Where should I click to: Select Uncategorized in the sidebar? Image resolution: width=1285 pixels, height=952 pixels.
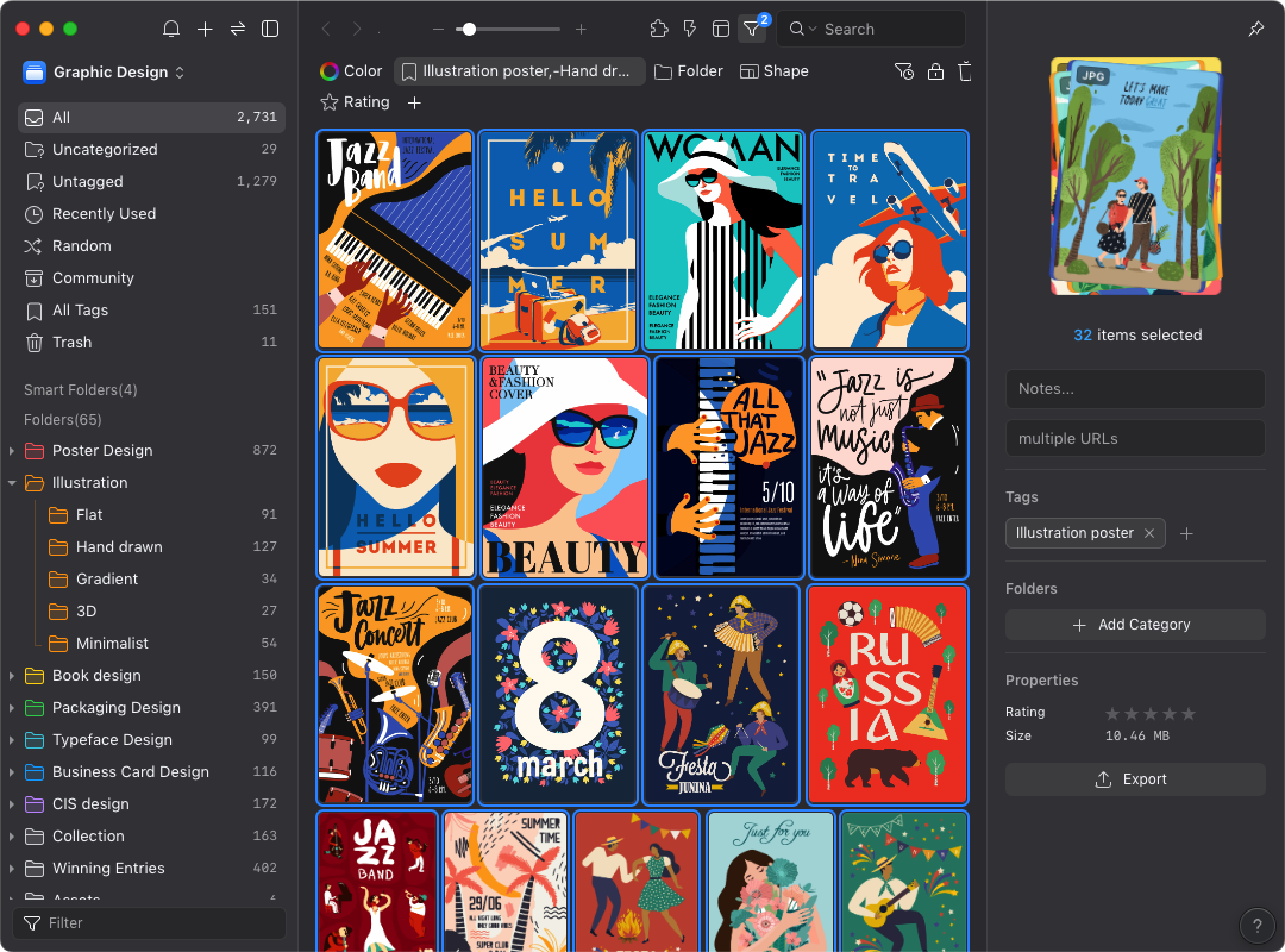pos(151,149)
